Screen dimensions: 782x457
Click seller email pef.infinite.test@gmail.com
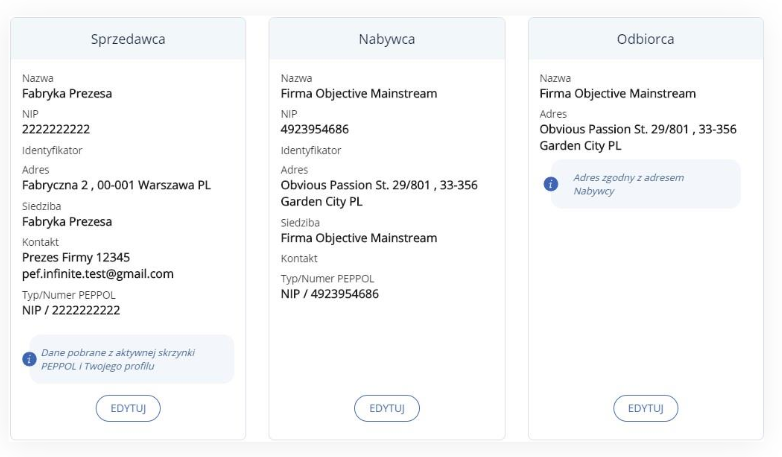click(x=98, y=274)
